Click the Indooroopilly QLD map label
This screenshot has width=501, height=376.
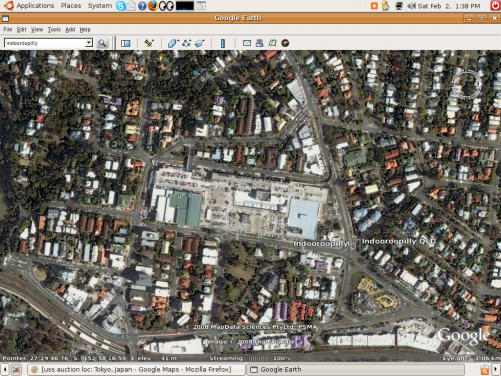(399, 241)
